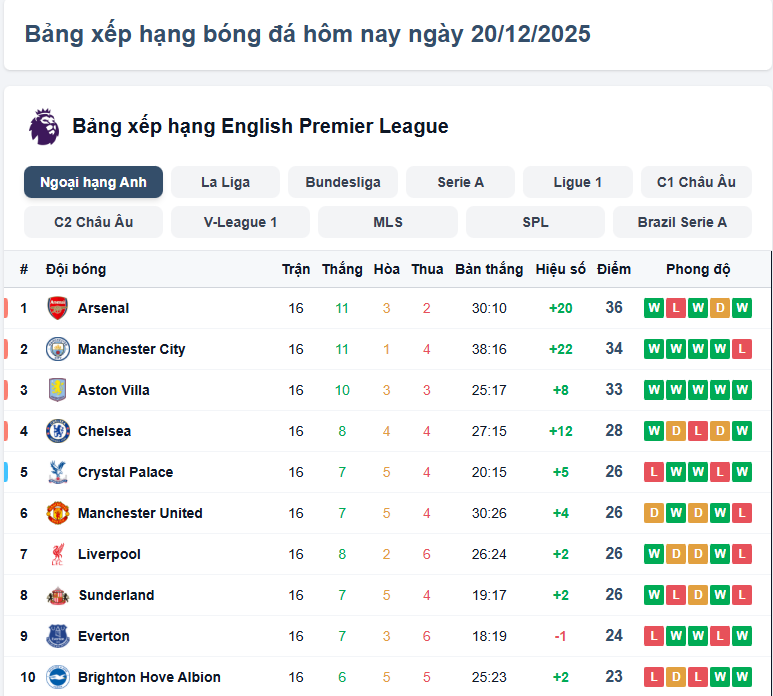Image resolution: width=773 pixels, height=696 pixels.
Task: Click Arsenal's first green W form badge
Action: coord(654,308)
